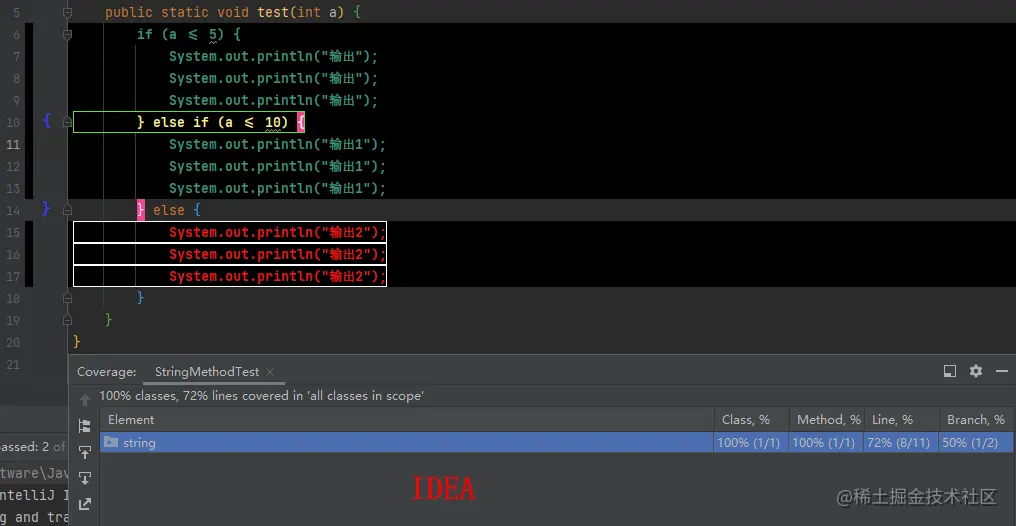
Task: Click the Autoscroll from Source icon
Action: coord(84,478)
